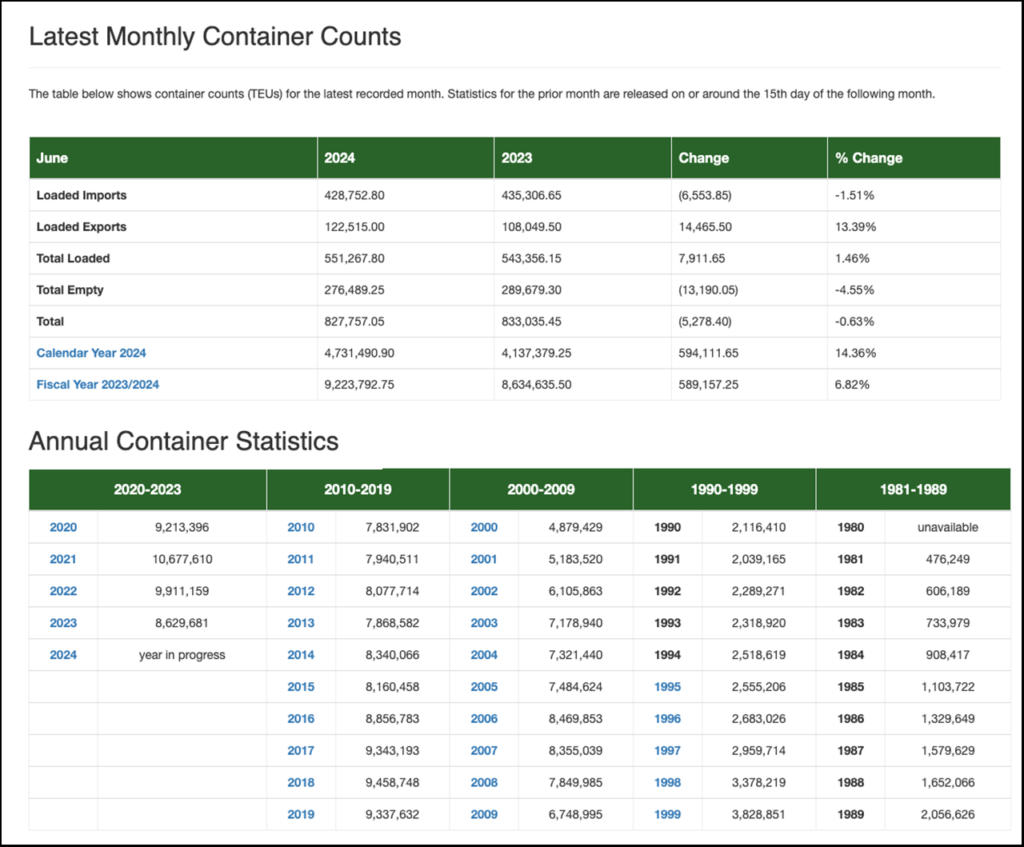The width and height of the screenshot is (1024, 847).
Task: View the 1999 year link
Action: pyautogui.click(x=667, y=814)
